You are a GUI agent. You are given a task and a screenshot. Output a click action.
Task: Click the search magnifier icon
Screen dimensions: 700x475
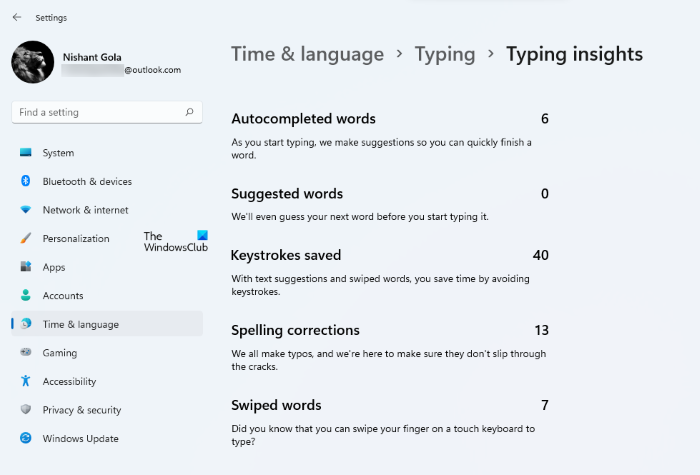click(189, 112)
